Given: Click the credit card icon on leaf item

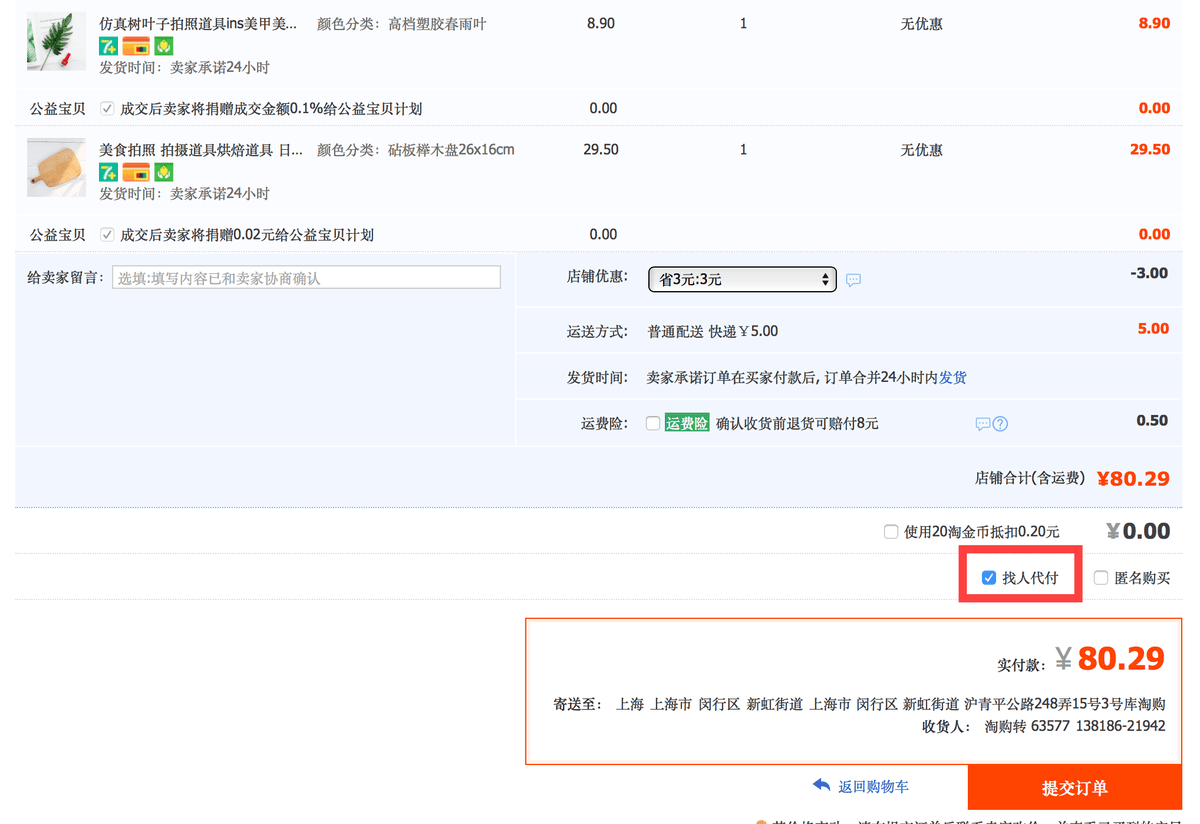Looking at the screenshot, I should pos(136,46).
